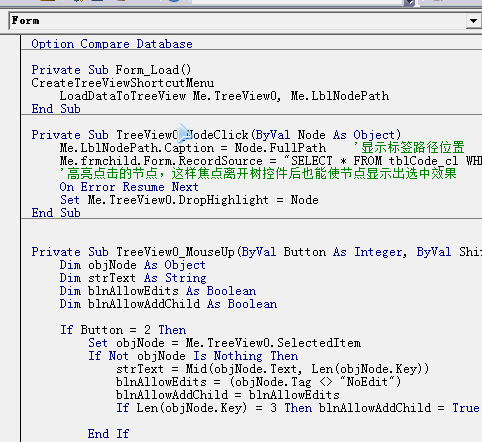Viewport: 482px width, 442px height.
Task: Click the If Len(objNode.Key) = 3 Then line
Action: coord(298,408)
